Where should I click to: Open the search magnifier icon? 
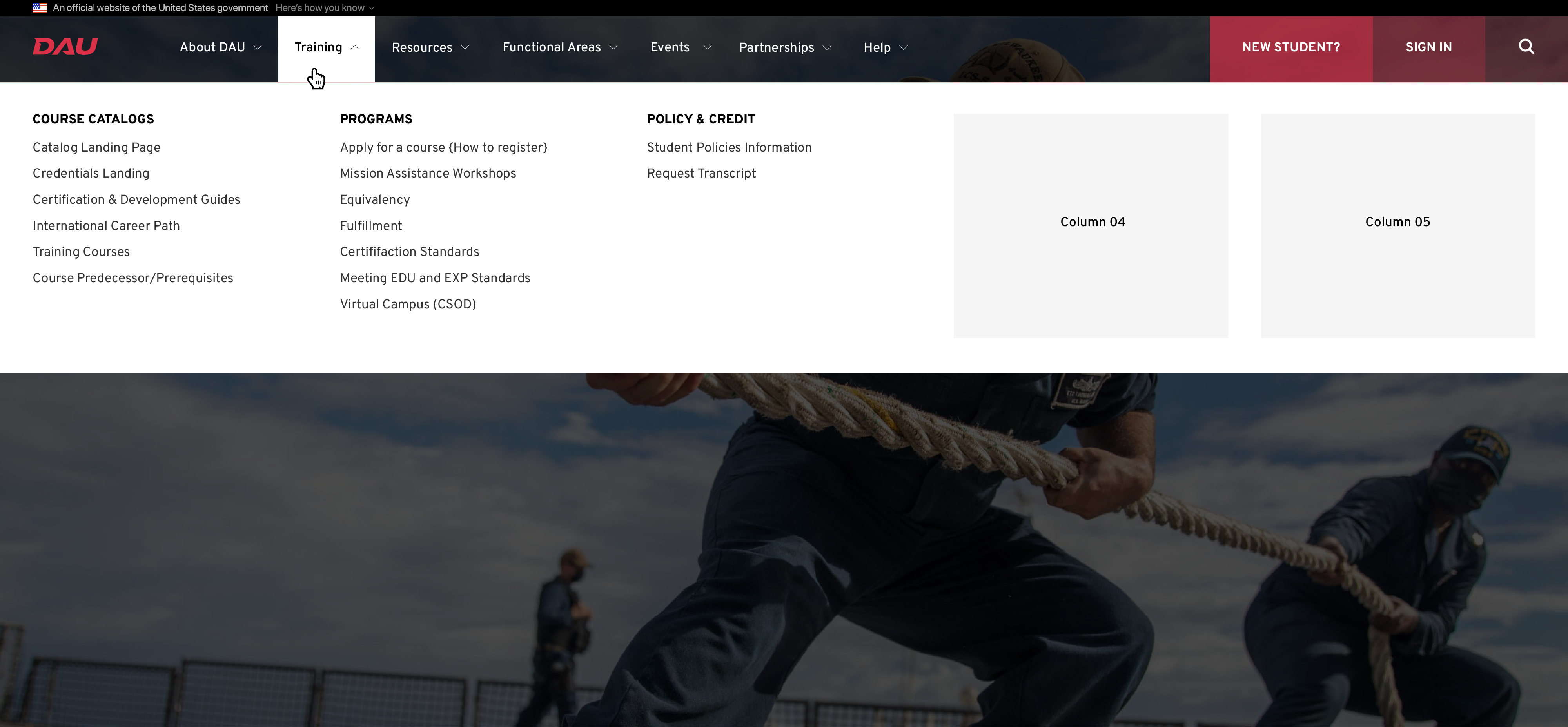(1526, 47)
